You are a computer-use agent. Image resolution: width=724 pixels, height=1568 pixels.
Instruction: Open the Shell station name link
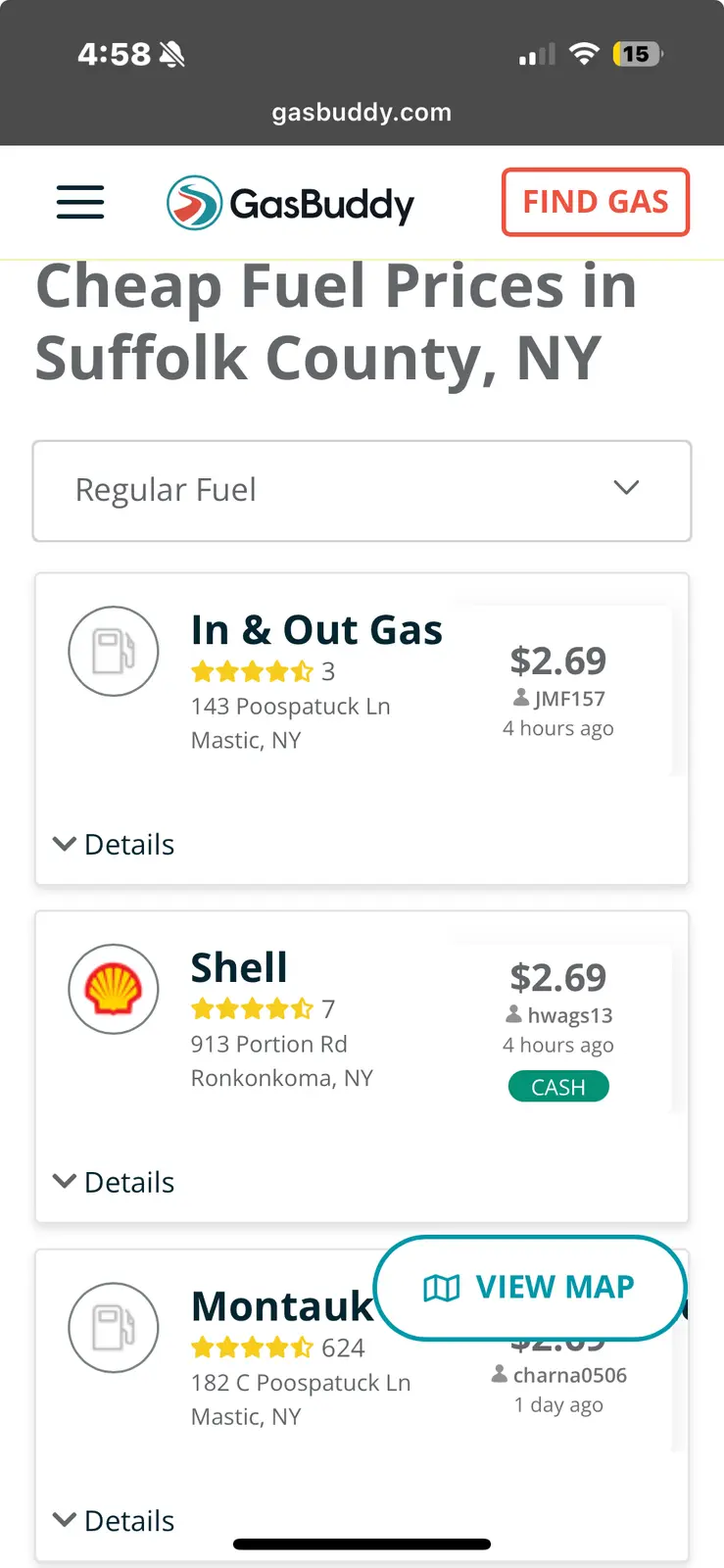[239, 967]
